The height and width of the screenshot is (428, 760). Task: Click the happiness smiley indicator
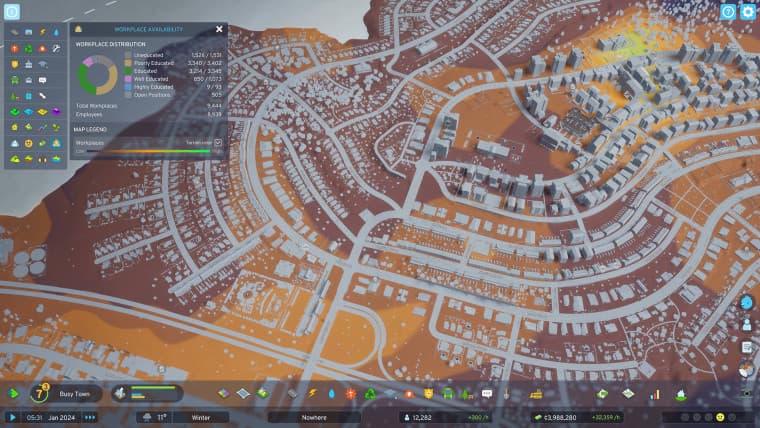[x=719, y=417]
